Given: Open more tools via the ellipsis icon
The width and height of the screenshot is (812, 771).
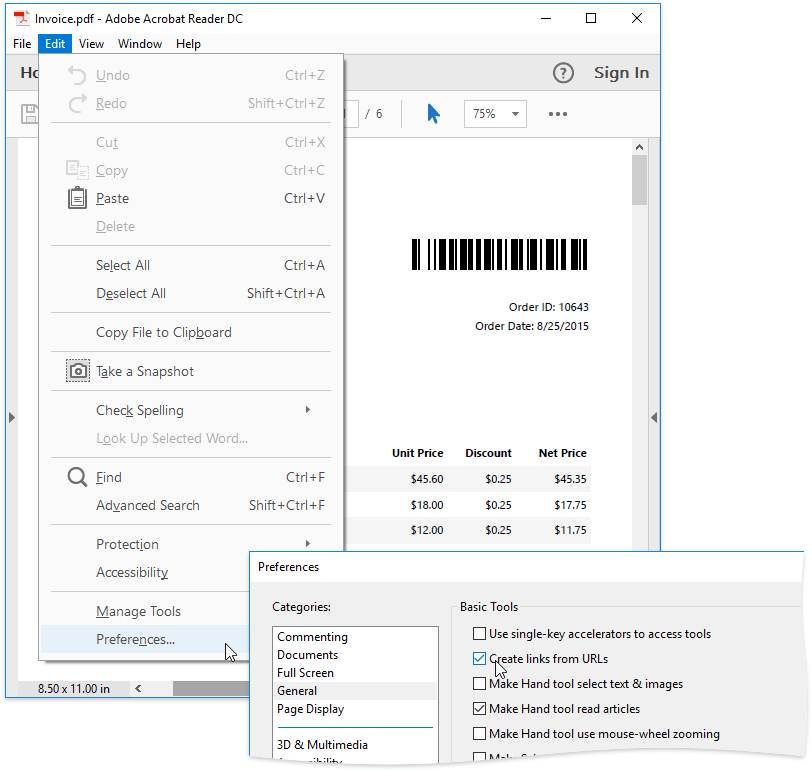Looking at the screenshot, I should [x=558, y=114].
